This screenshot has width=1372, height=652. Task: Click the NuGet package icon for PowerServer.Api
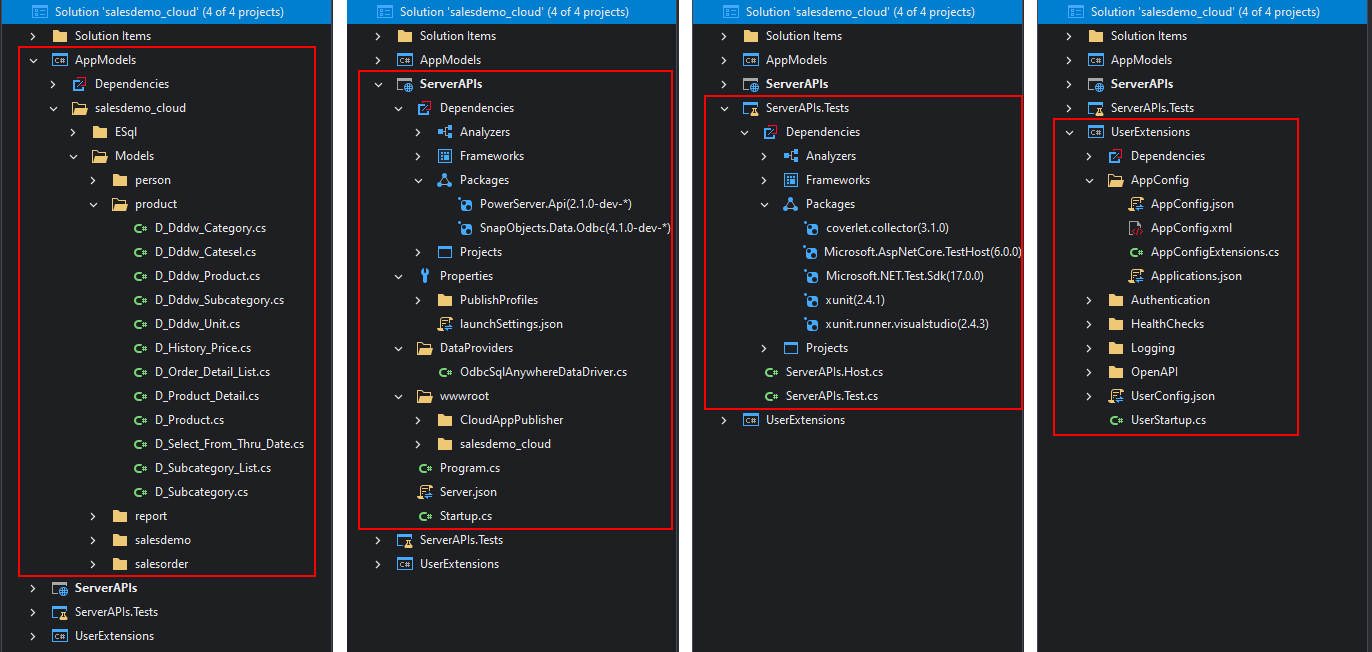465,204
